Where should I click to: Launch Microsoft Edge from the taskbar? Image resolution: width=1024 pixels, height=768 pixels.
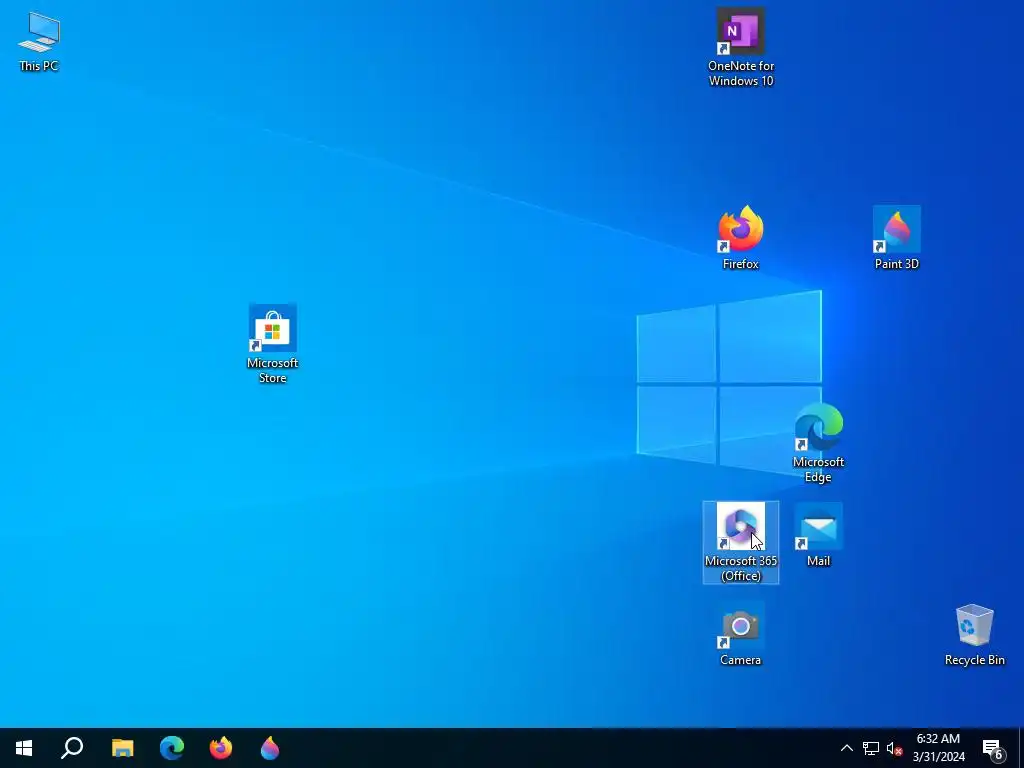[172, 748]
